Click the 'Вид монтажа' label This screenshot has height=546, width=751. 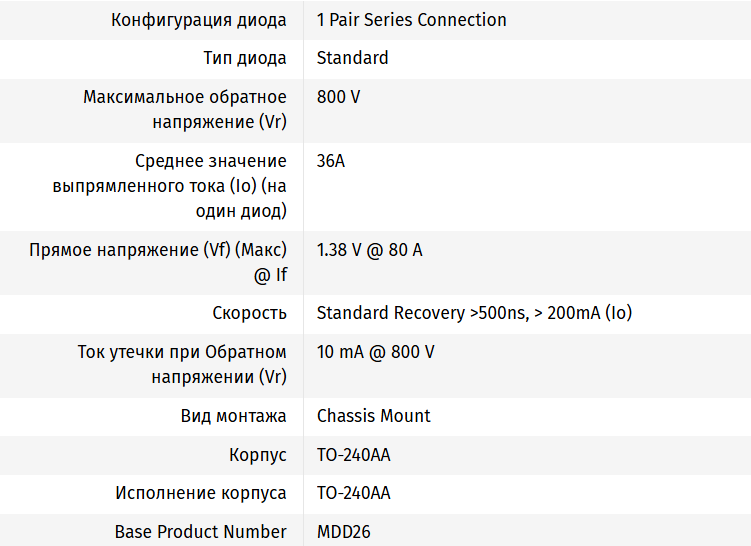pyautogui.click(x=233, y=416)
